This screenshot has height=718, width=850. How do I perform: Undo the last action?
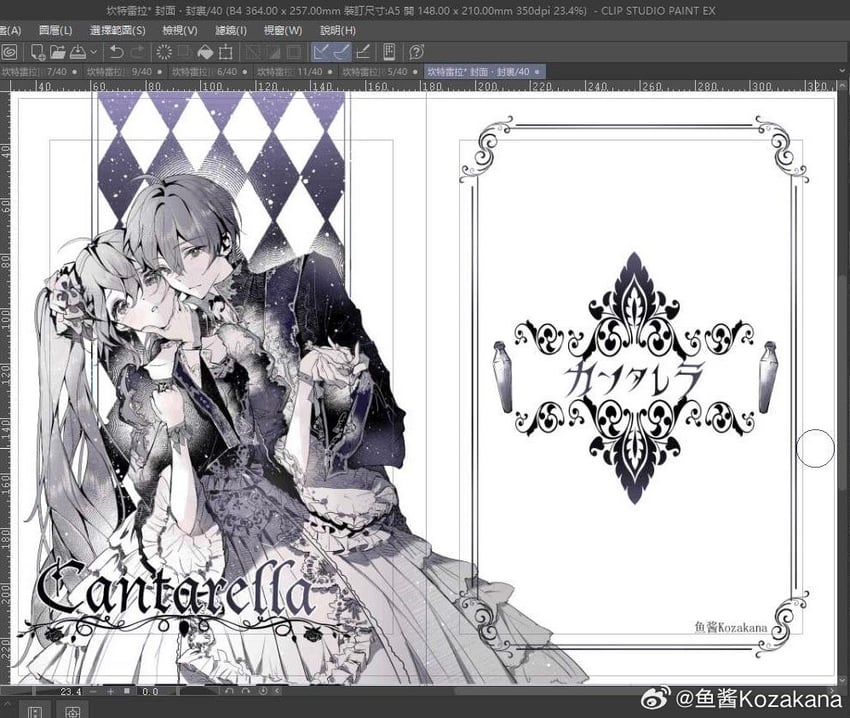coord(117,52)
